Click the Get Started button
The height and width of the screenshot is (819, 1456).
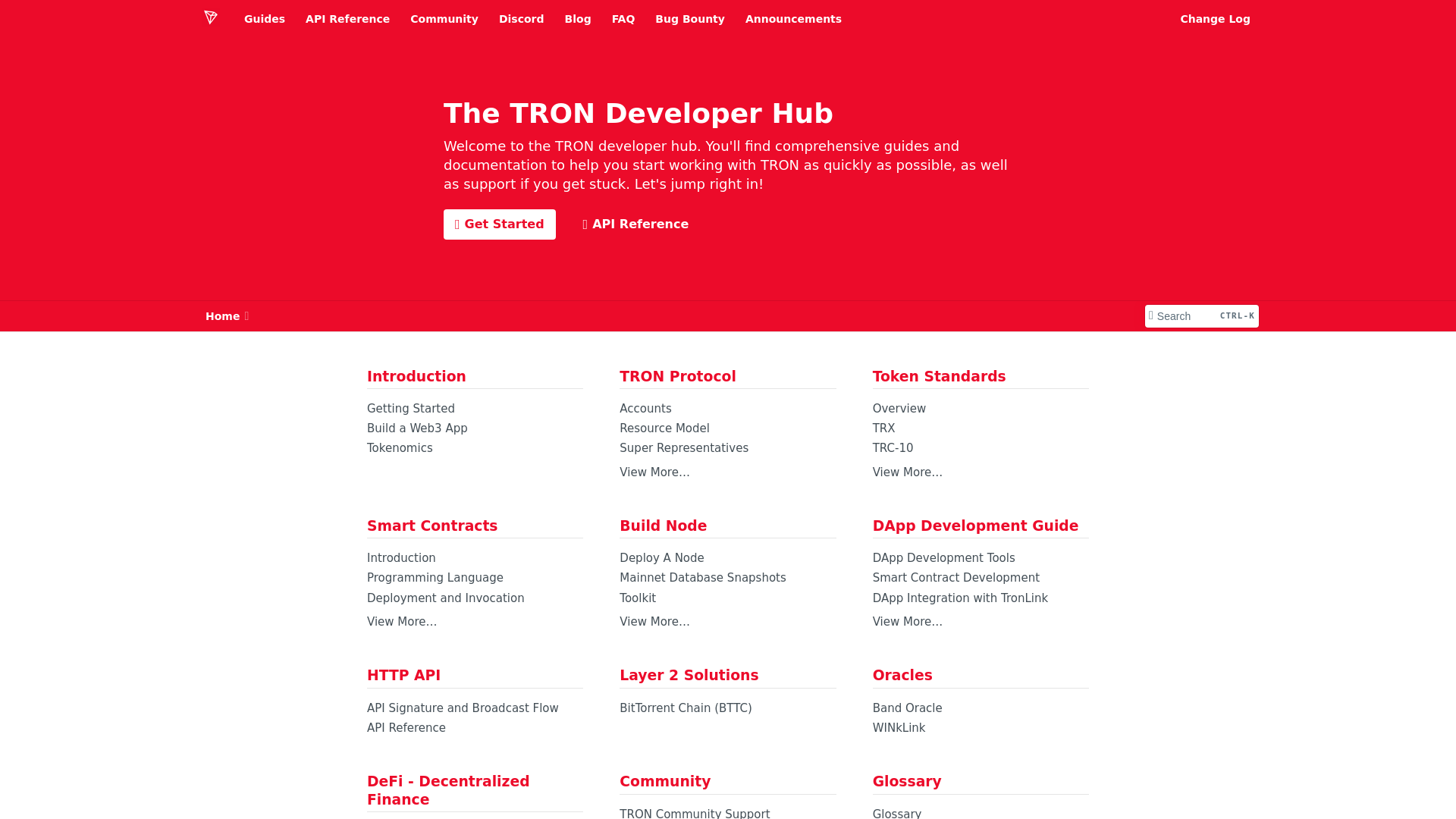(x=500, y=224)
